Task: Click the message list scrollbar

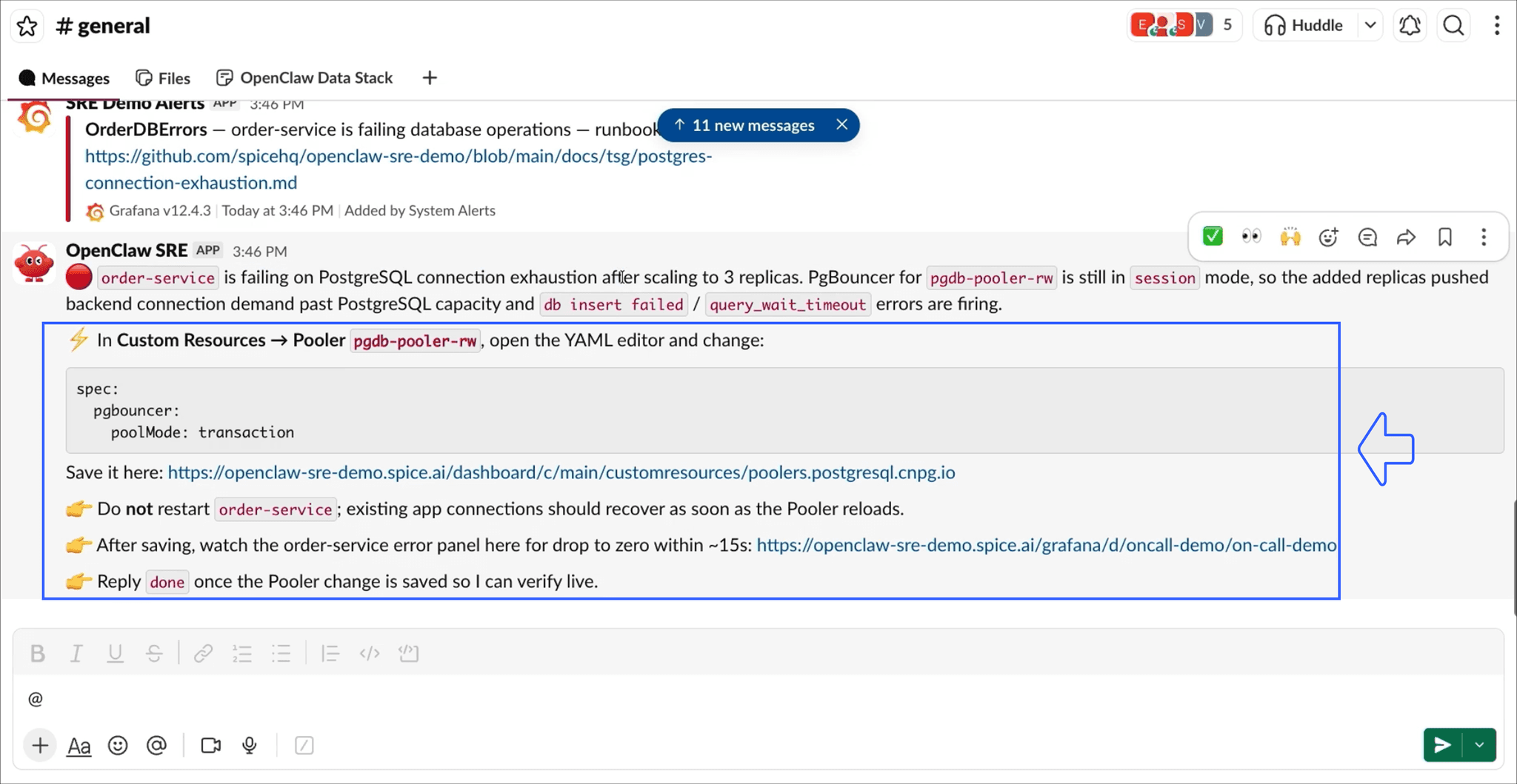Action: (1514, 557)
